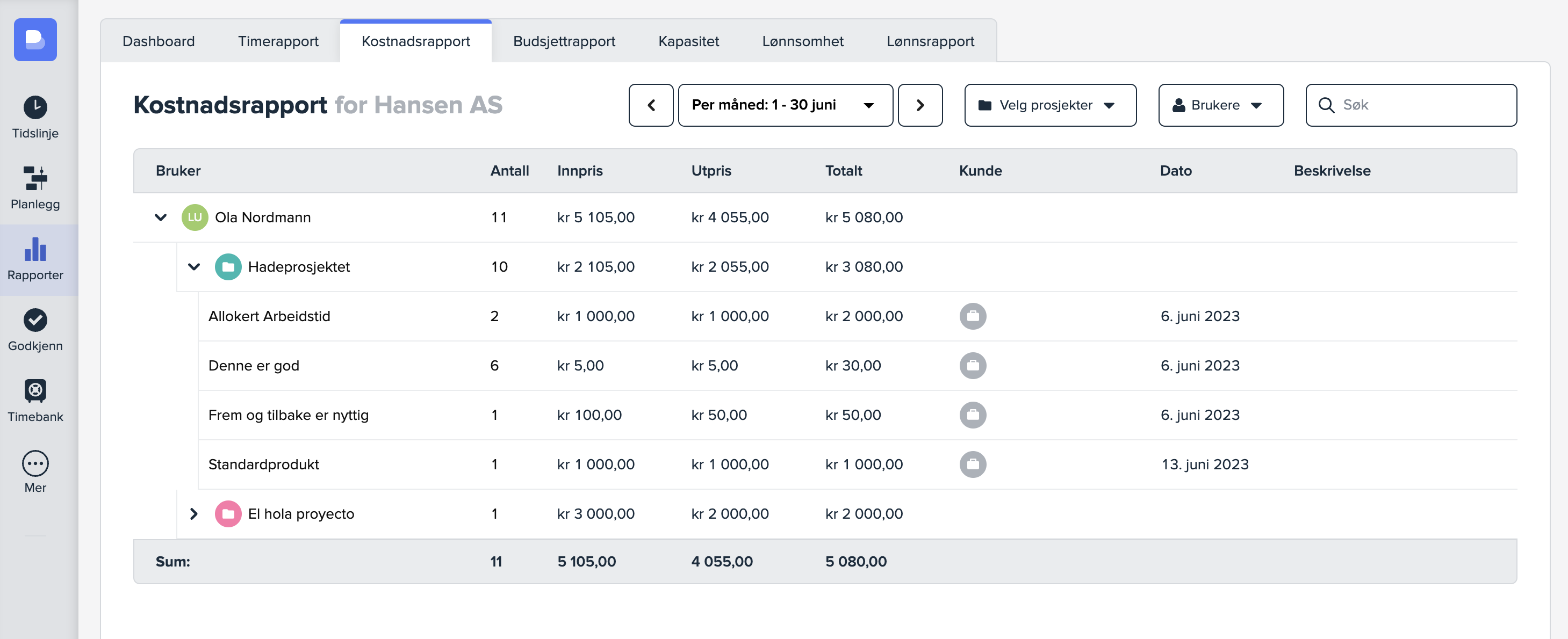Switch to the Lønnsrapport tab
Viewport: 1568px width, 639px height.
pyautogui.click(x=930, y=41)
